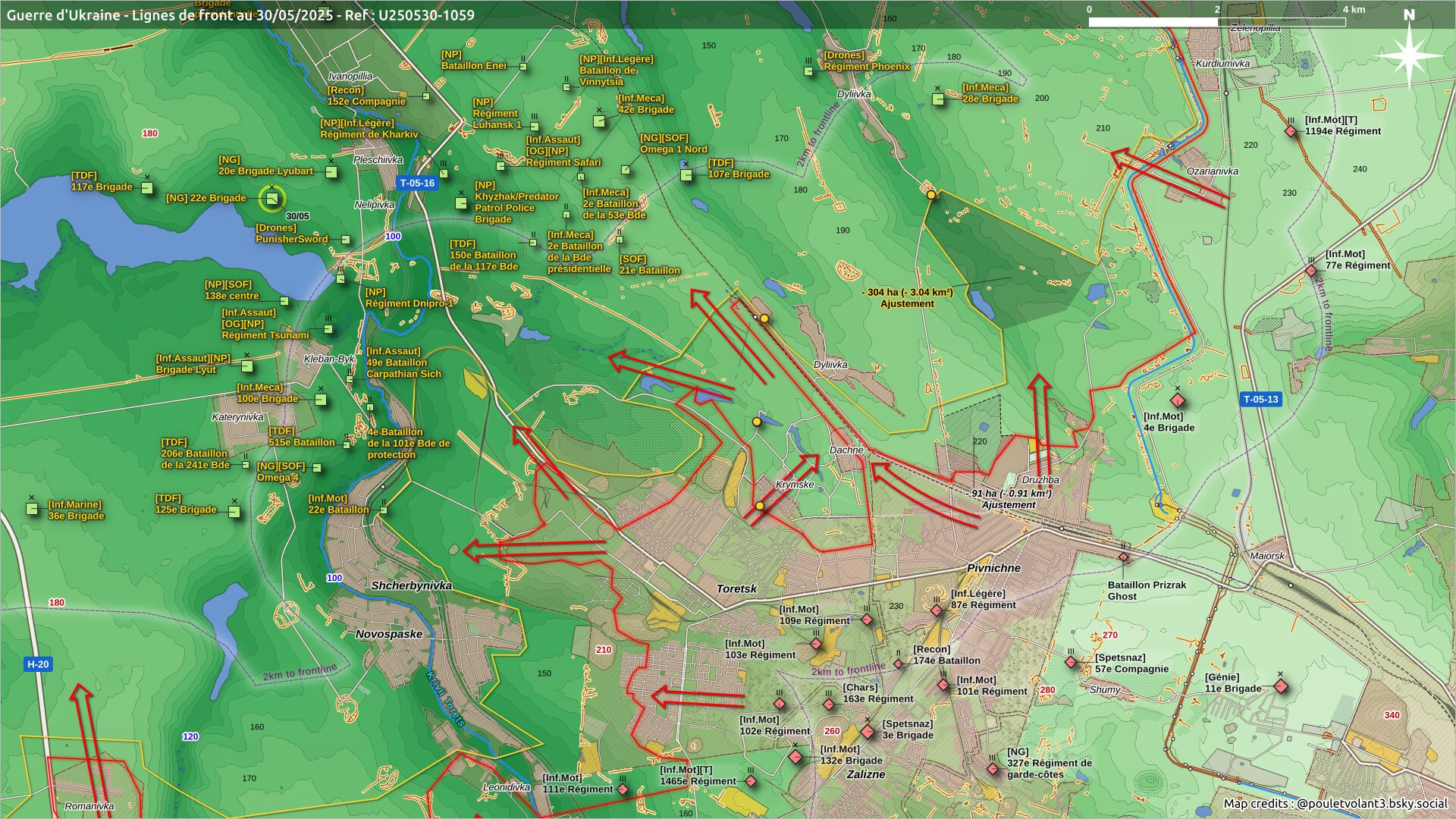Click the 22e Brigade circled unit marker

click(271, 199)
